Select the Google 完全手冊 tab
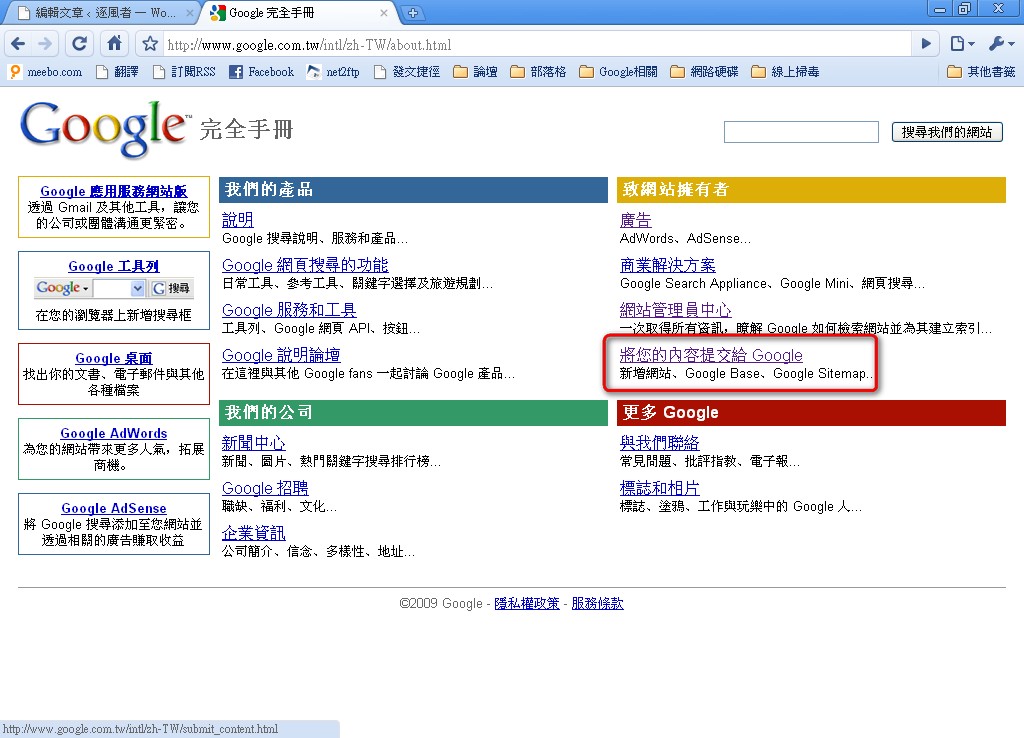Image resolution: width=1024 pixels, height=738 pixels. pyautogui.click(x=300, y=12)
